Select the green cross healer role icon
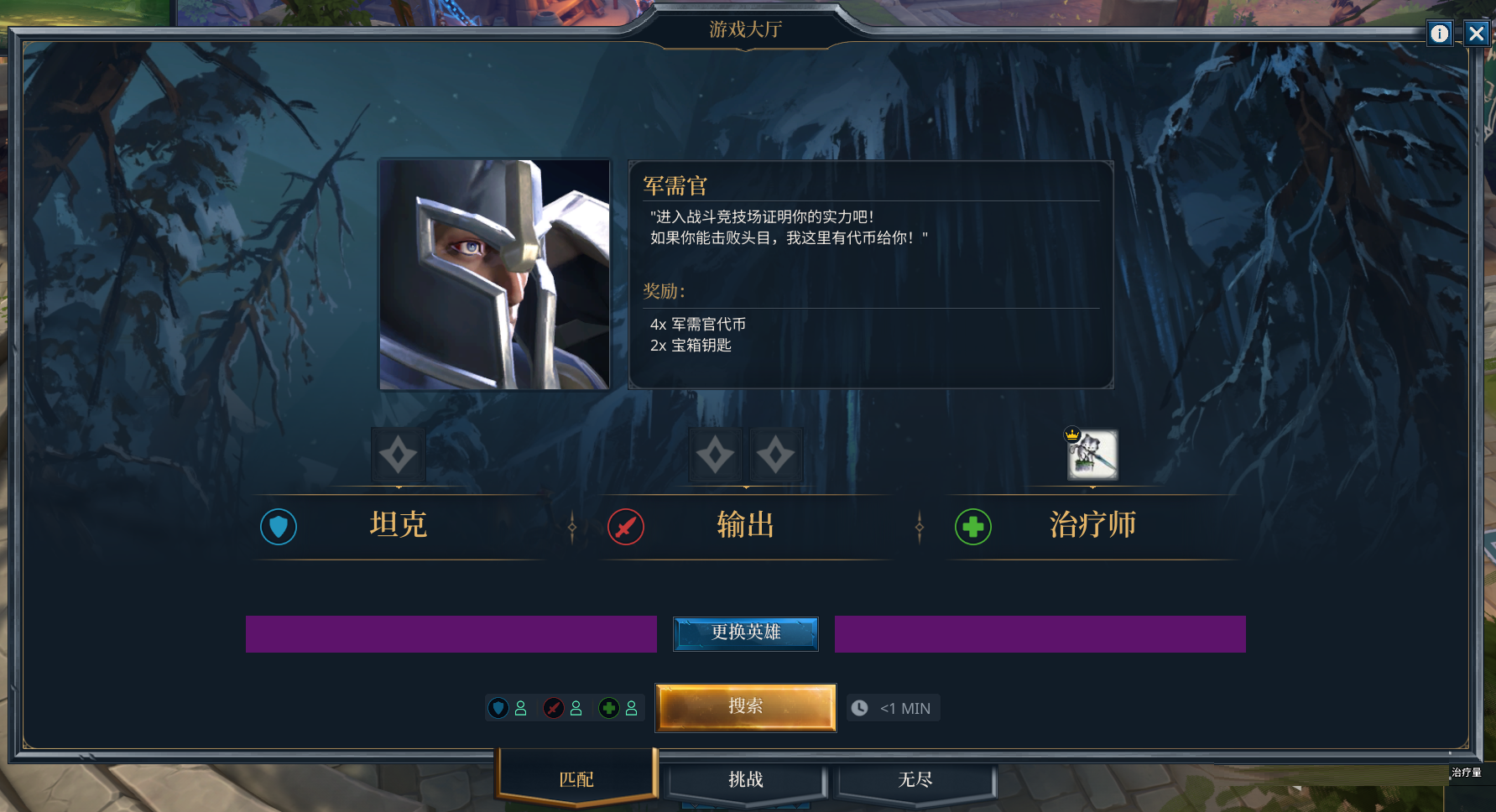This screenshot has height=812, width=1496. click(x=973, y=527)
